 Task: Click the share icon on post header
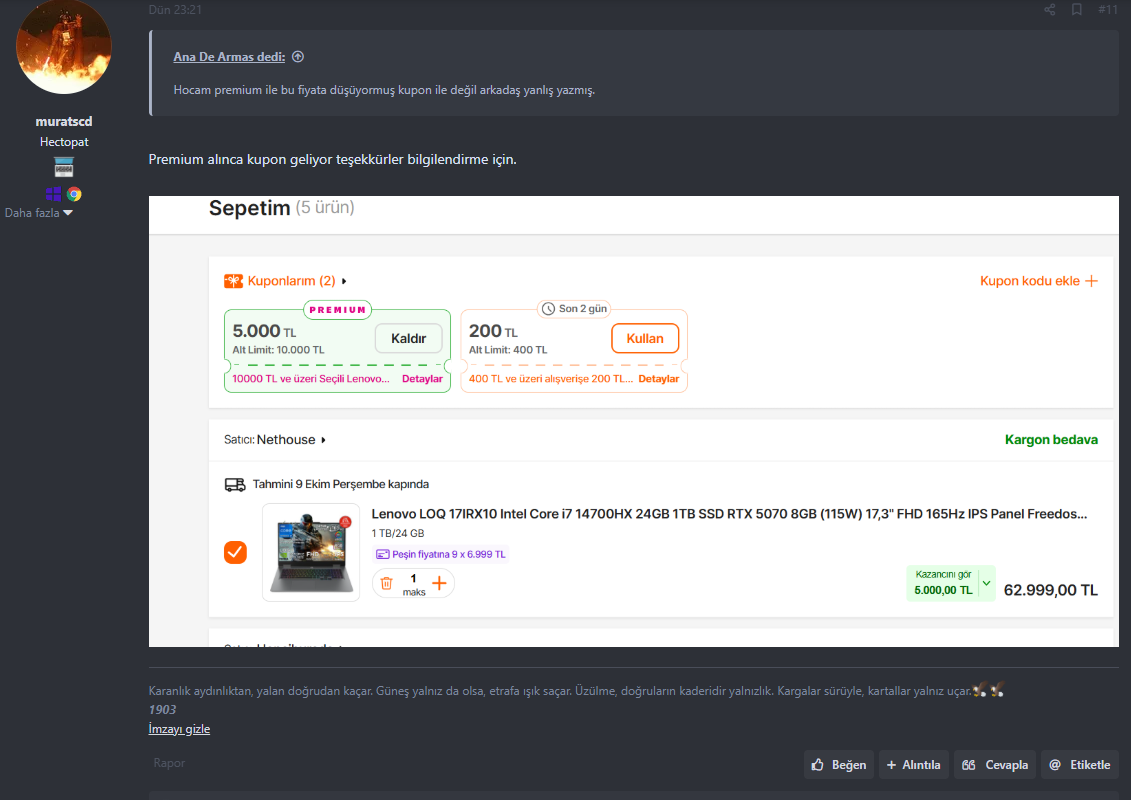coord(1049,9)
